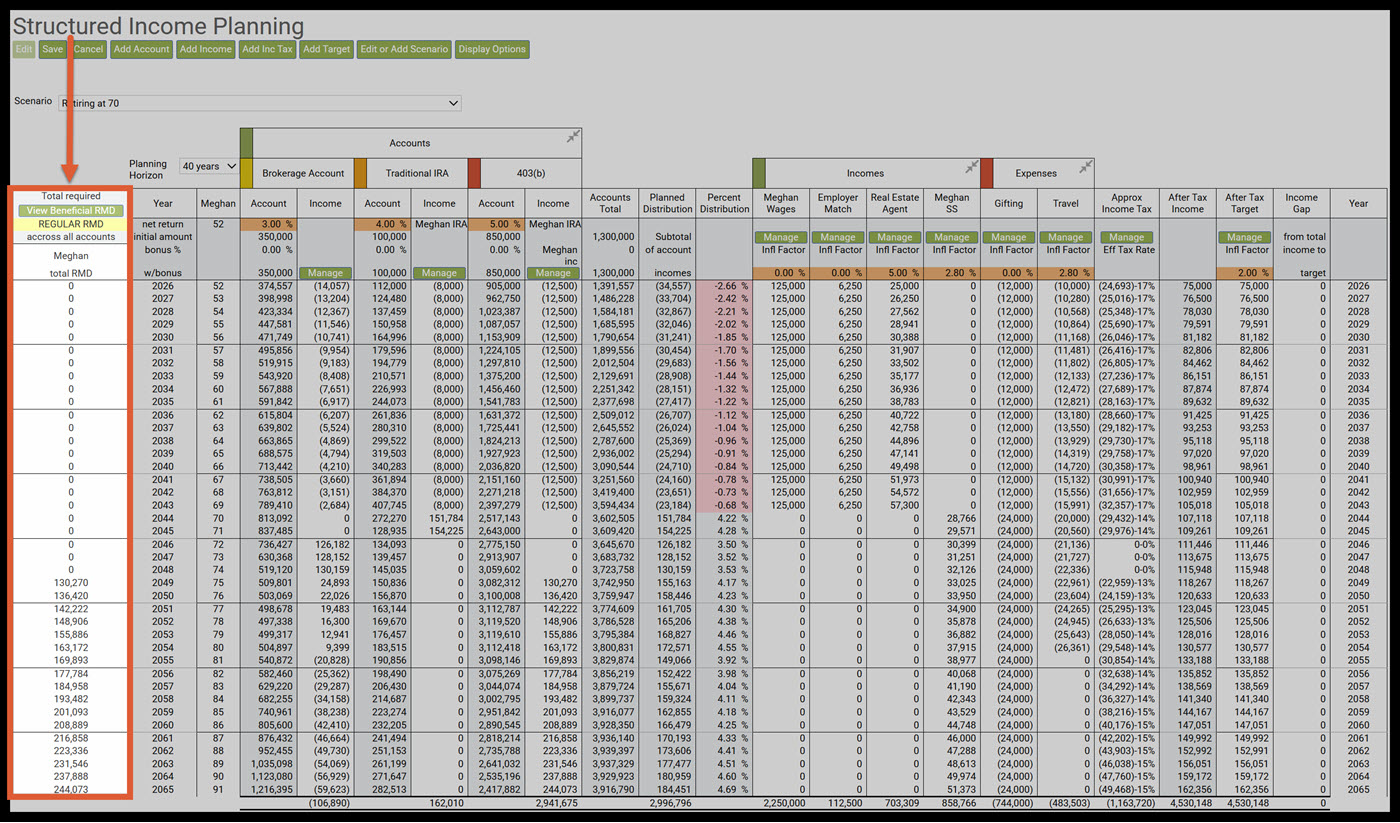The width and height of the screenshot is (1400, 823).
Task: Click the View Beneficial RMD button
Action: pyautogui.click(x=70, y=211)
